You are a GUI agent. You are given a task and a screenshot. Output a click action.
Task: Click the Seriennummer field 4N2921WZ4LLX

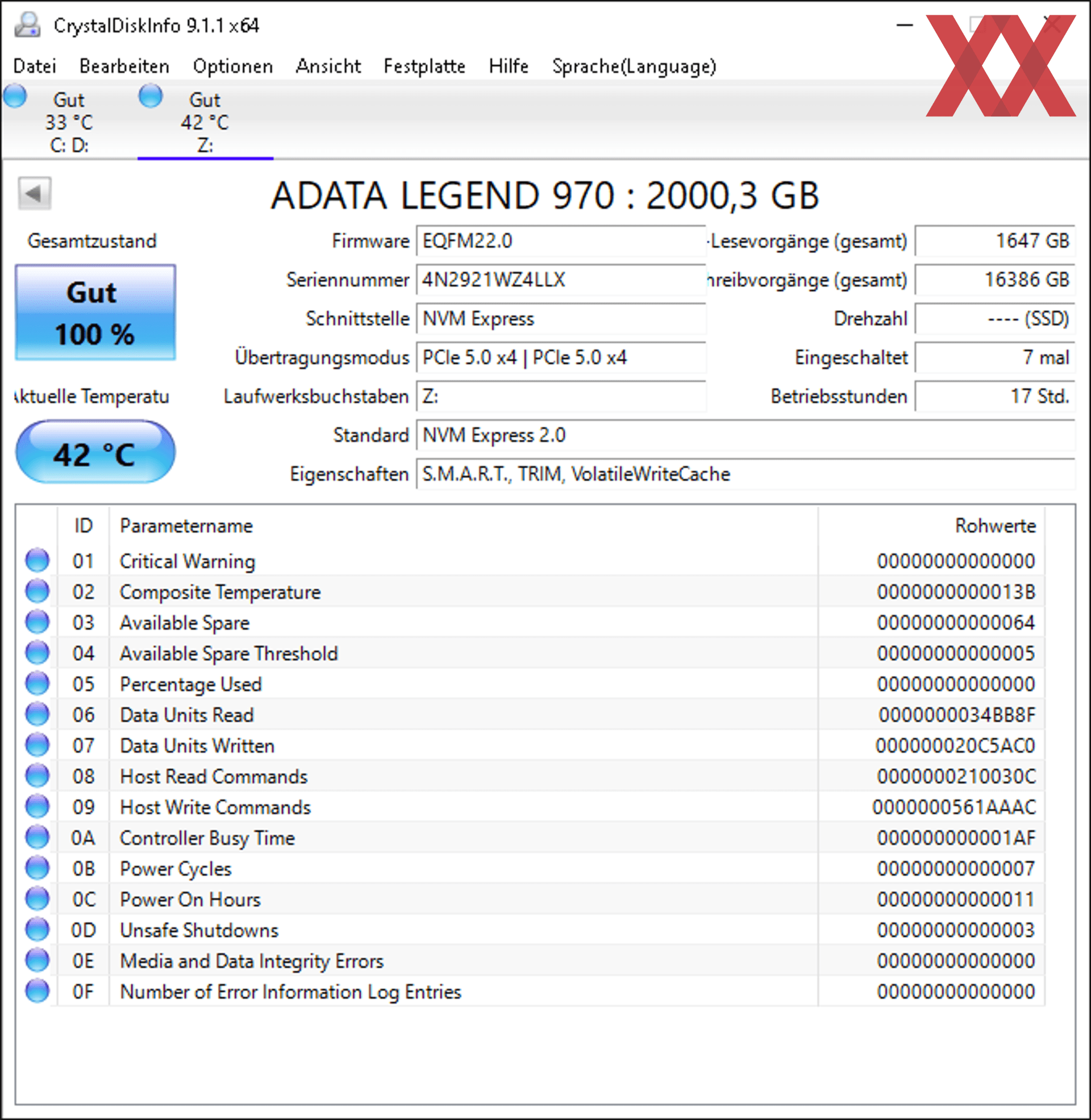click(x=561, y=280)
